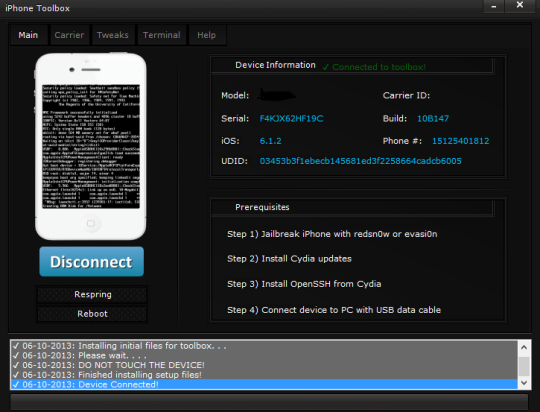Minimize the iPhone Toolbox window

(x=494, y=6)
